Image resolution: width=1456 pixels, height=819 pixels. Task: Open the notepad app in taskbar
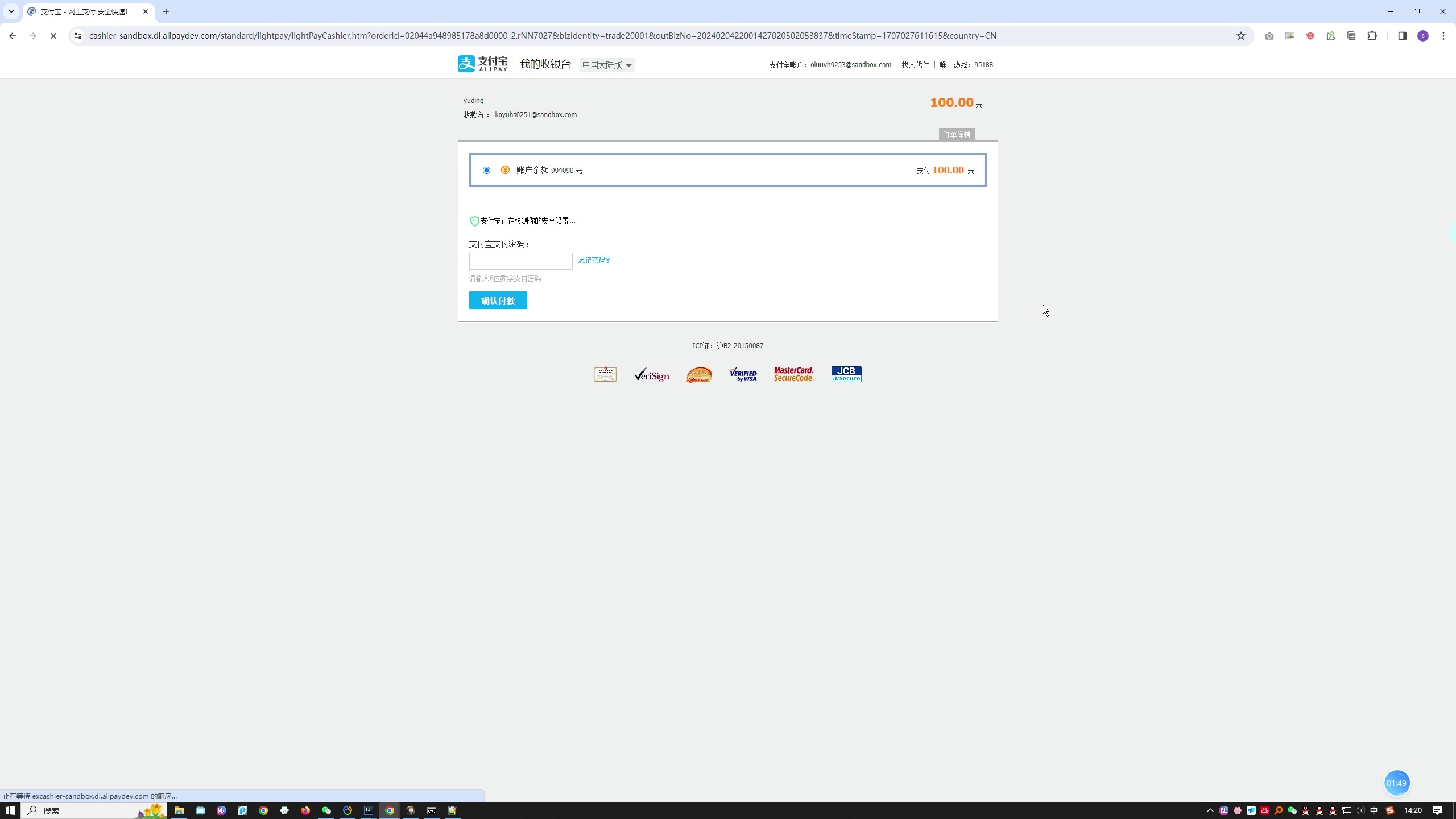453,810
